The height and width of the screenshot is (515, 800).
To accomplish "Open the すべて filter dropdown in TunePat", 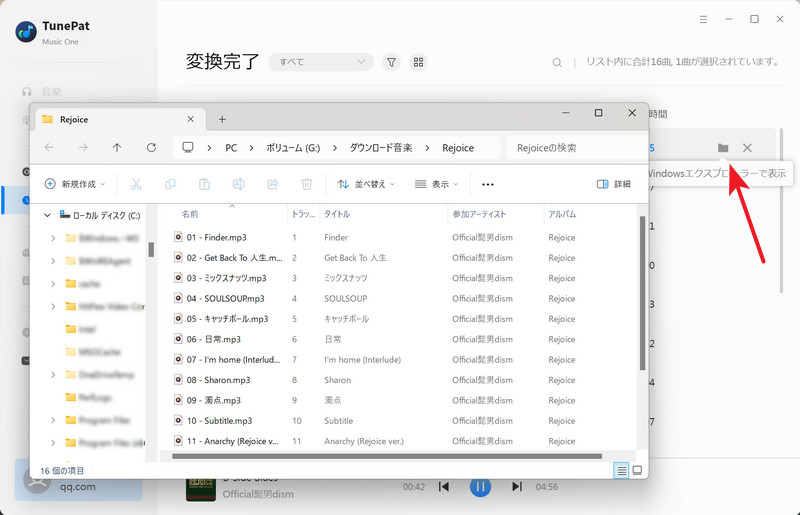I will (x=321, y=62).
